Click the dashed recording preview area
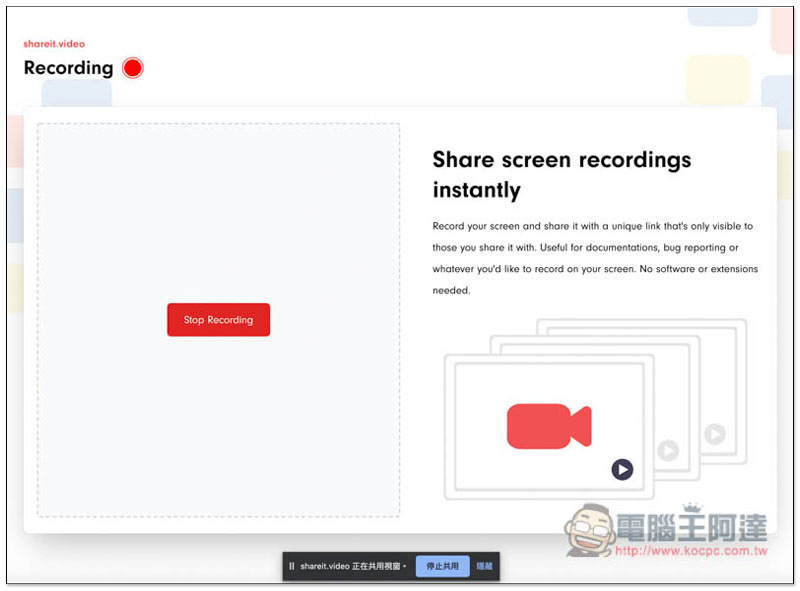This screenshot has height=591, width=800. pyautogui.click(x=218, y=320)
